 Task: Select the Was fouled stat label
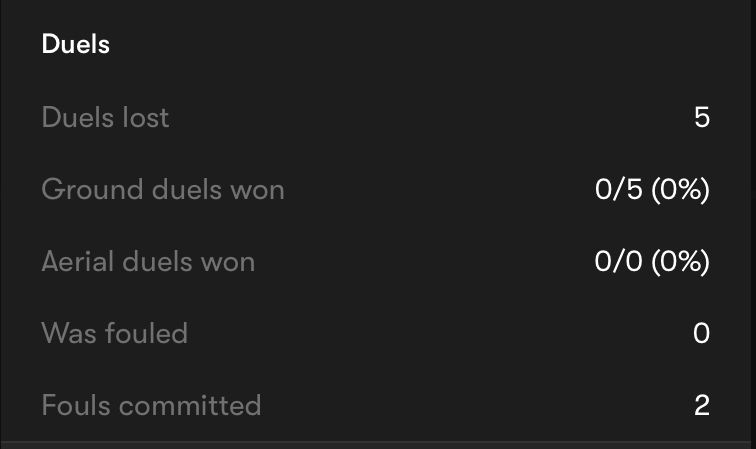(115, 333)
